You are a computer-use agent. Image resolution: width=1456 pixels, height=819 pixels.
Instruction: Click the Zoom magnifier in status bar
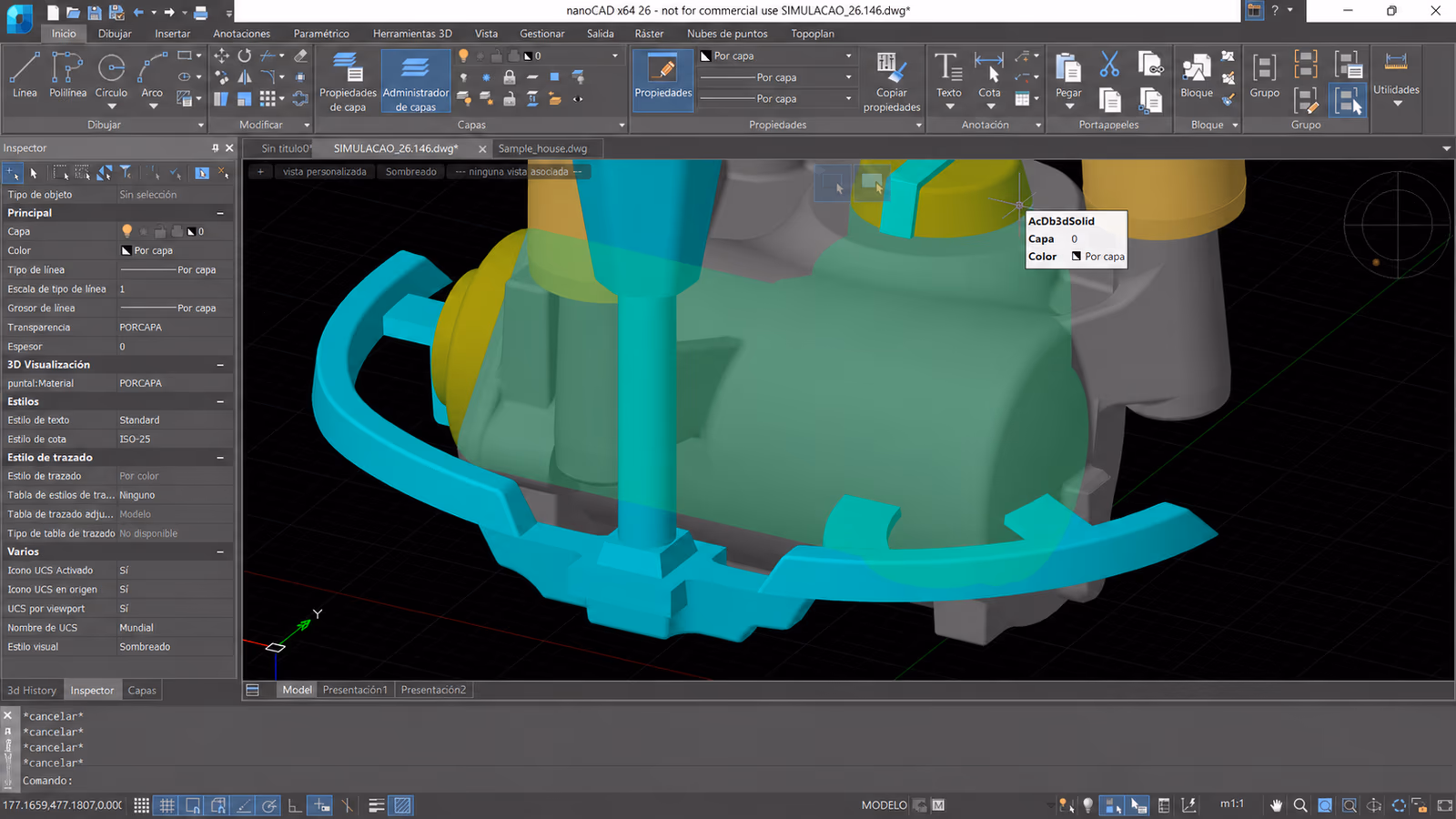click(1300, 805)
